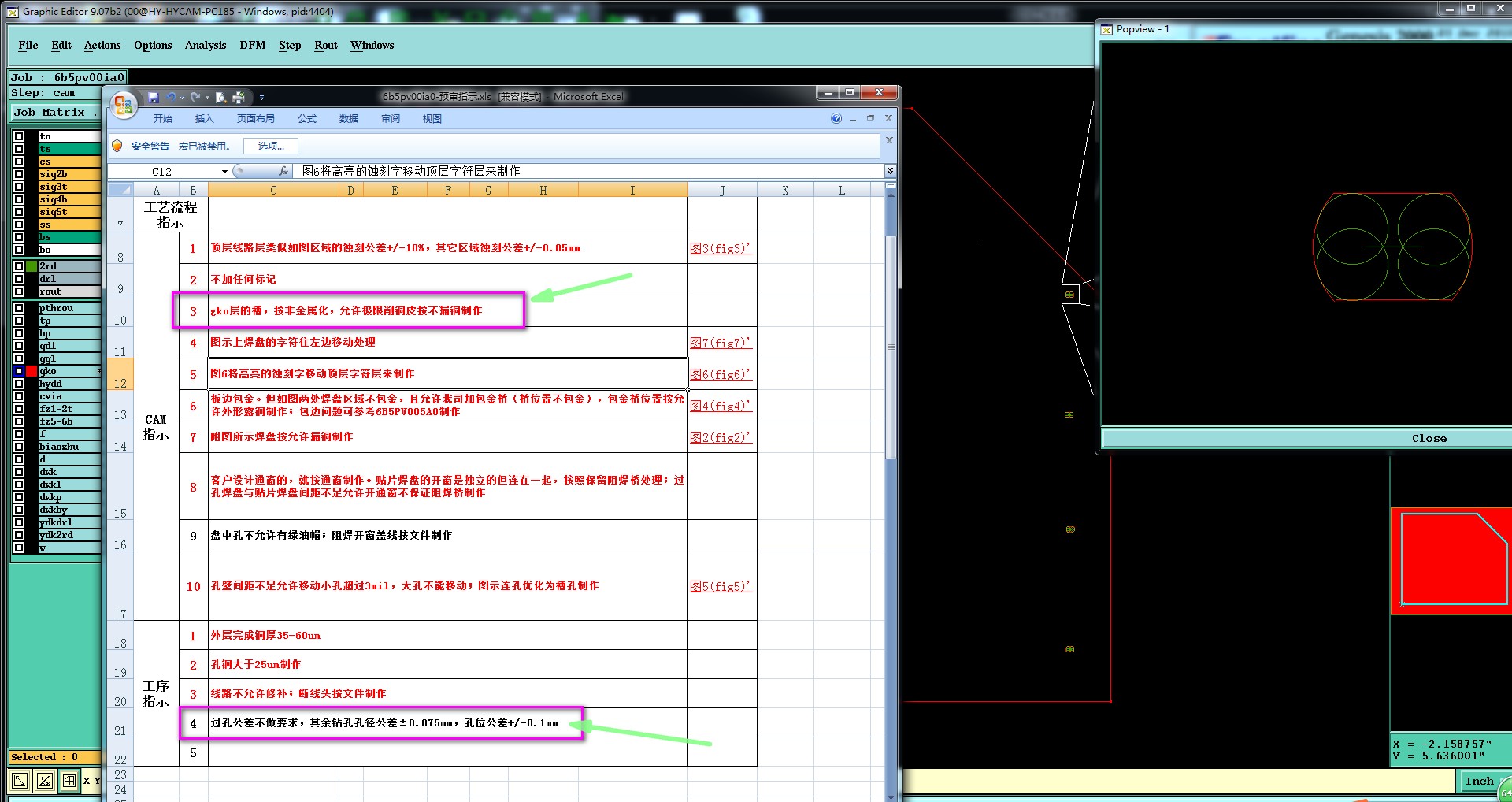Image resolution: width=1512 pixels, height=802 pixels.
Task: Click the insert function fx icon
Action: [283, 171]
